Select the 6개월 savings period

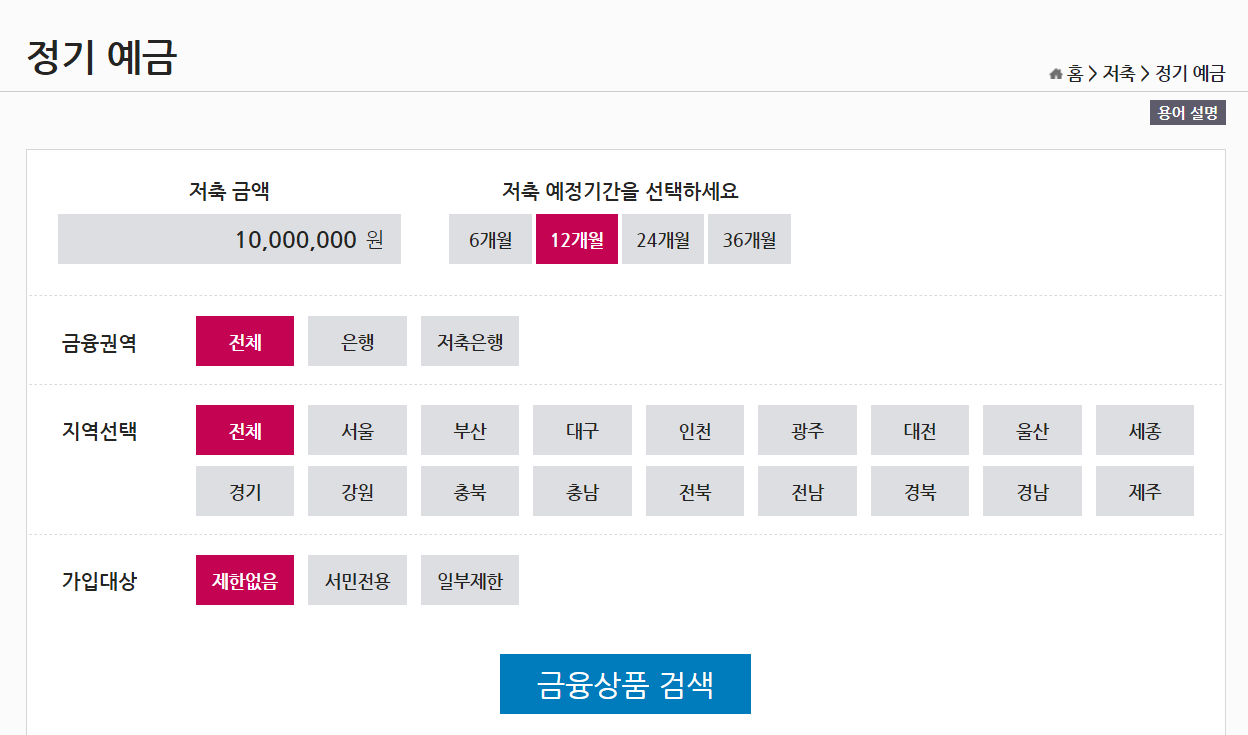tap(490, 239)
